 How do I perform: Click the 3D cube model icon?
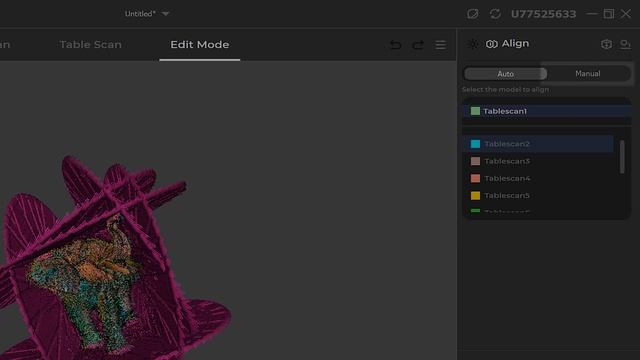click(x=607, y=44)
